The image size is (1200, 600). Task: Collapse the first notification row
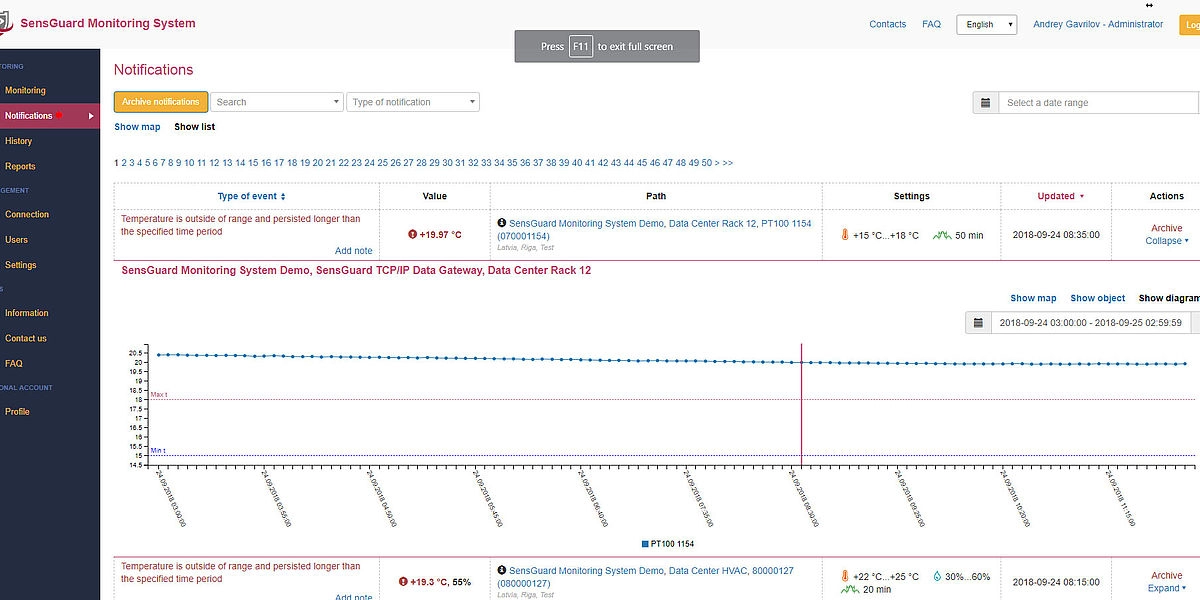[1166, 241]
